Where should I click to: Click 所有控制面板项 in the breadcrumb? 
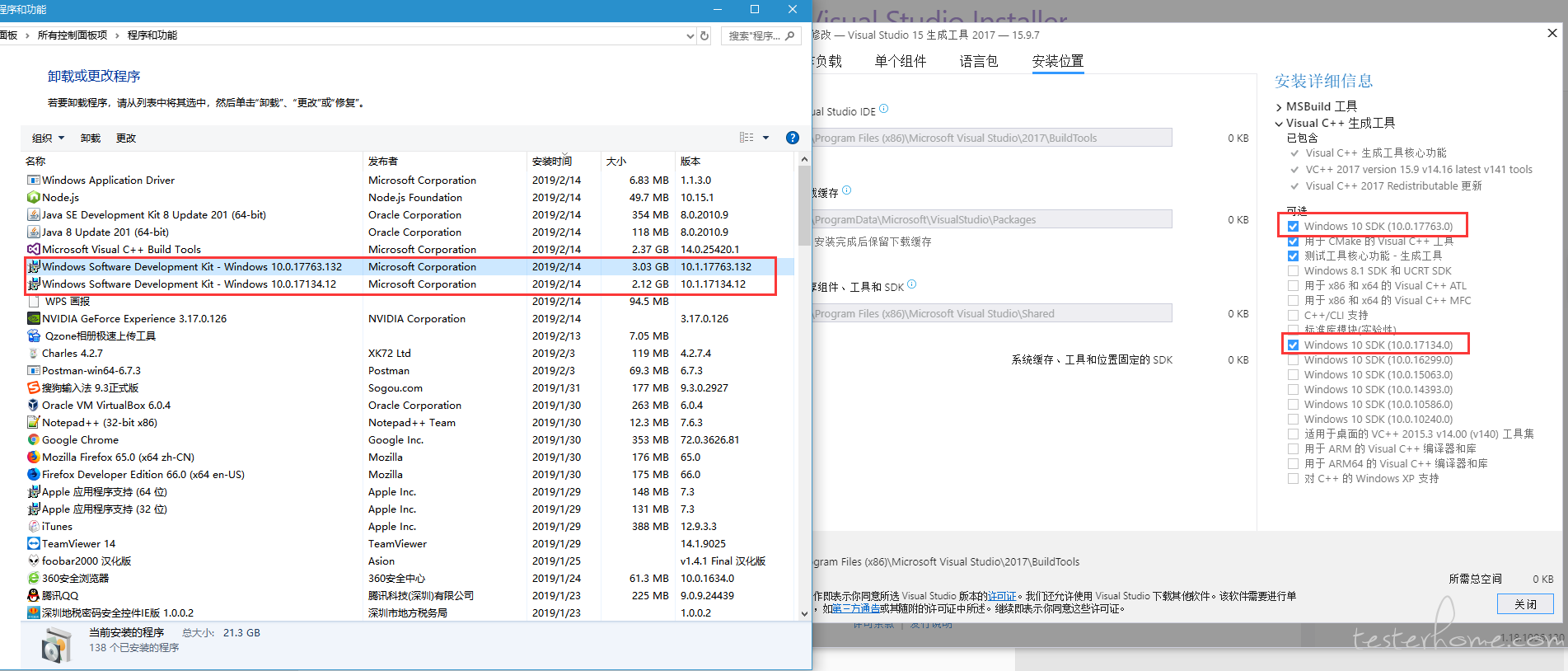click(x=73, y=35)
